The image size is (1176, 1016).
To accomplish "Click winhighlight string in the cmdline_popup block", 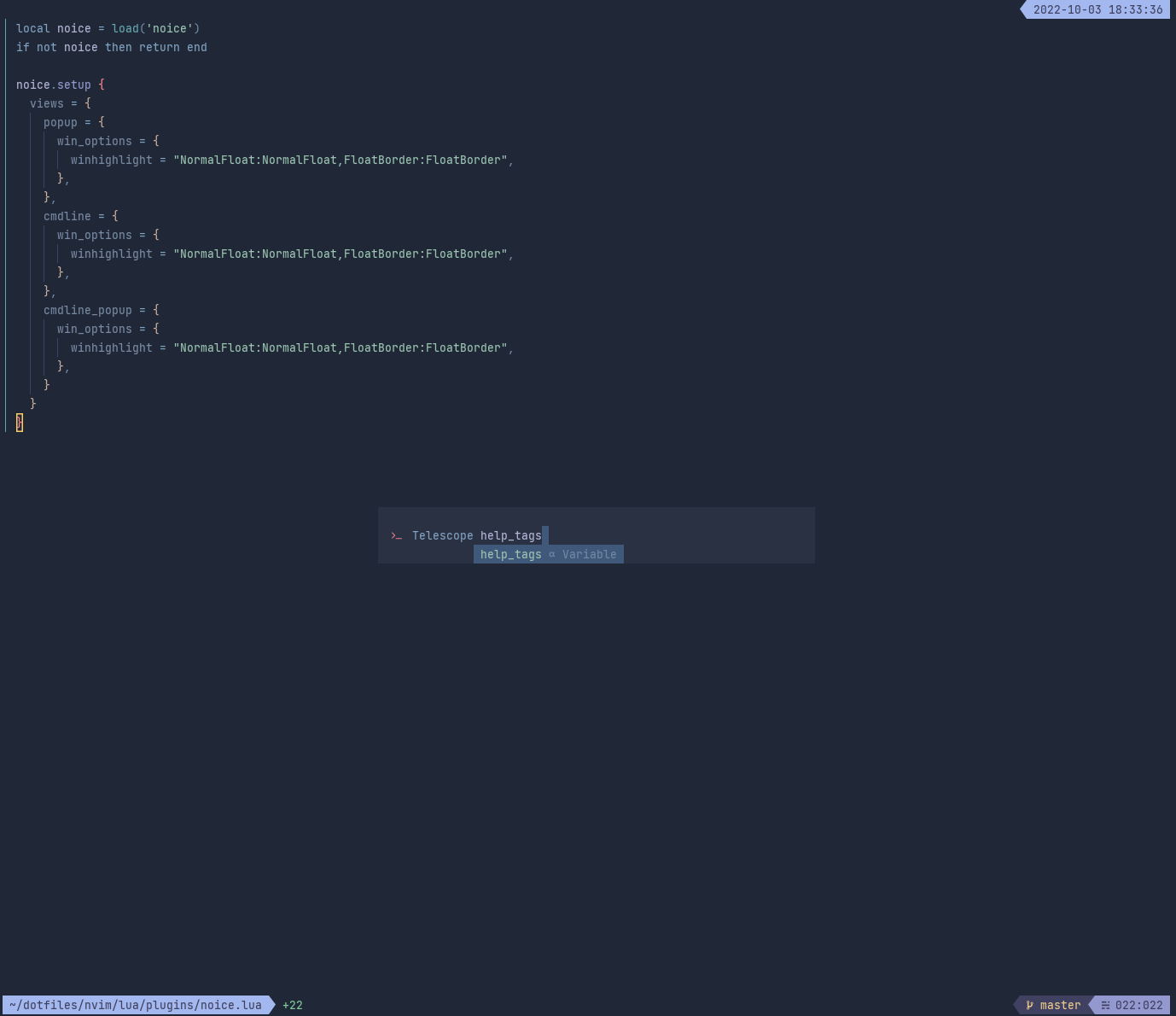I will tap(341, 347).
